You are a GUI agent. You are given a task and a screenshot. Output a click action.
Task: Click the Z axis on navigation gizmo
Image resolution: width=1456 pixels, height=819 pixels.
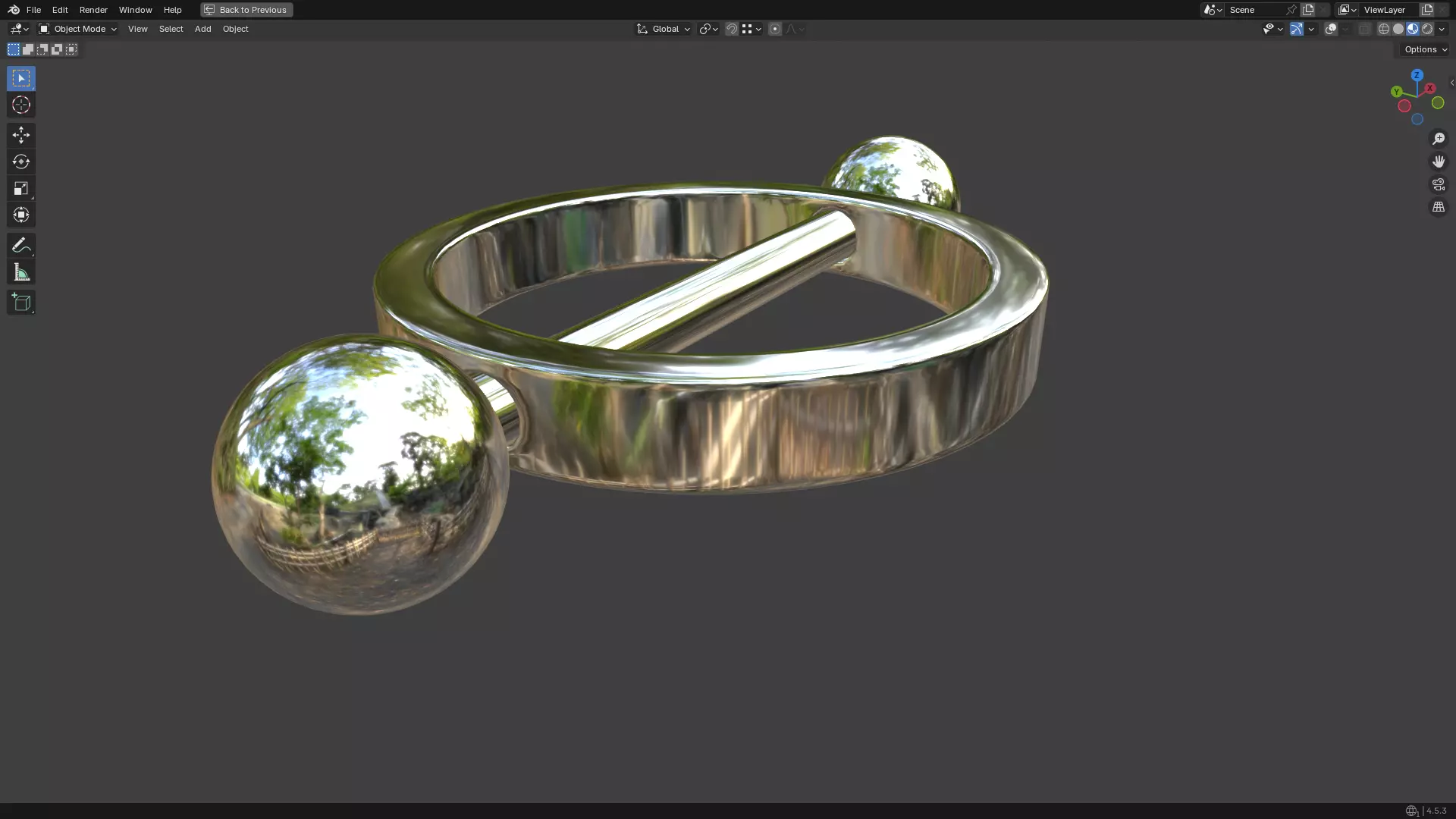click(x=1417, y=75)
